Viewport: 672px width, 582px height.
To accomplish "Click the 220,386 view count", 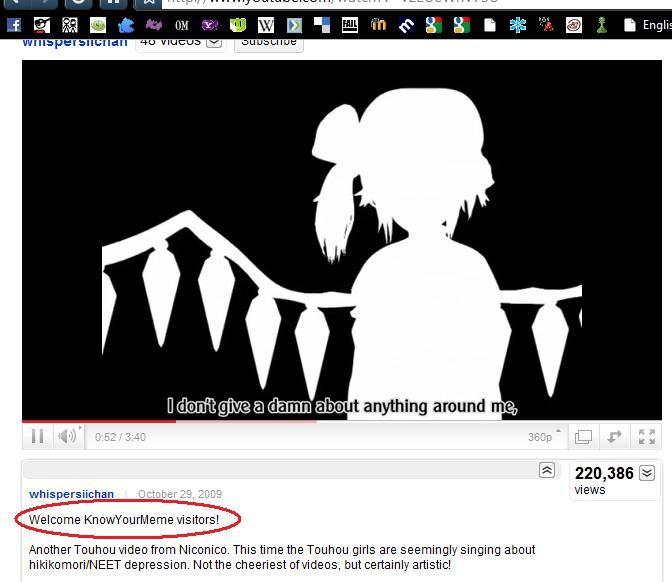I will pyautogui.click(x=604, y=473).
